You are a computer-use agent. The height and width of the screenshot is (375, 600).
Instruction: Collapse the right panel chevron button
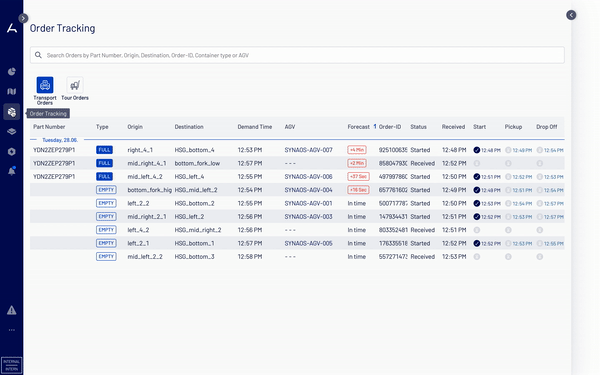(571, 15)
